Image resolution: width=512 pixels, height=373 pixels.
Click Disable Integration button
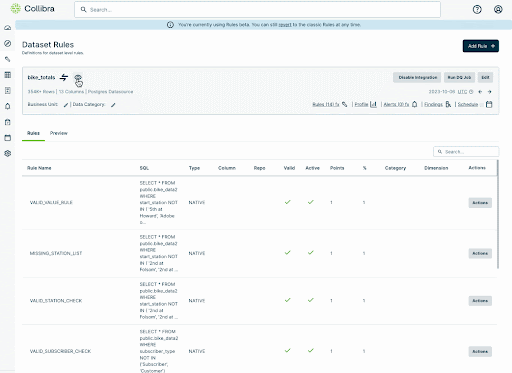(417, 77)
